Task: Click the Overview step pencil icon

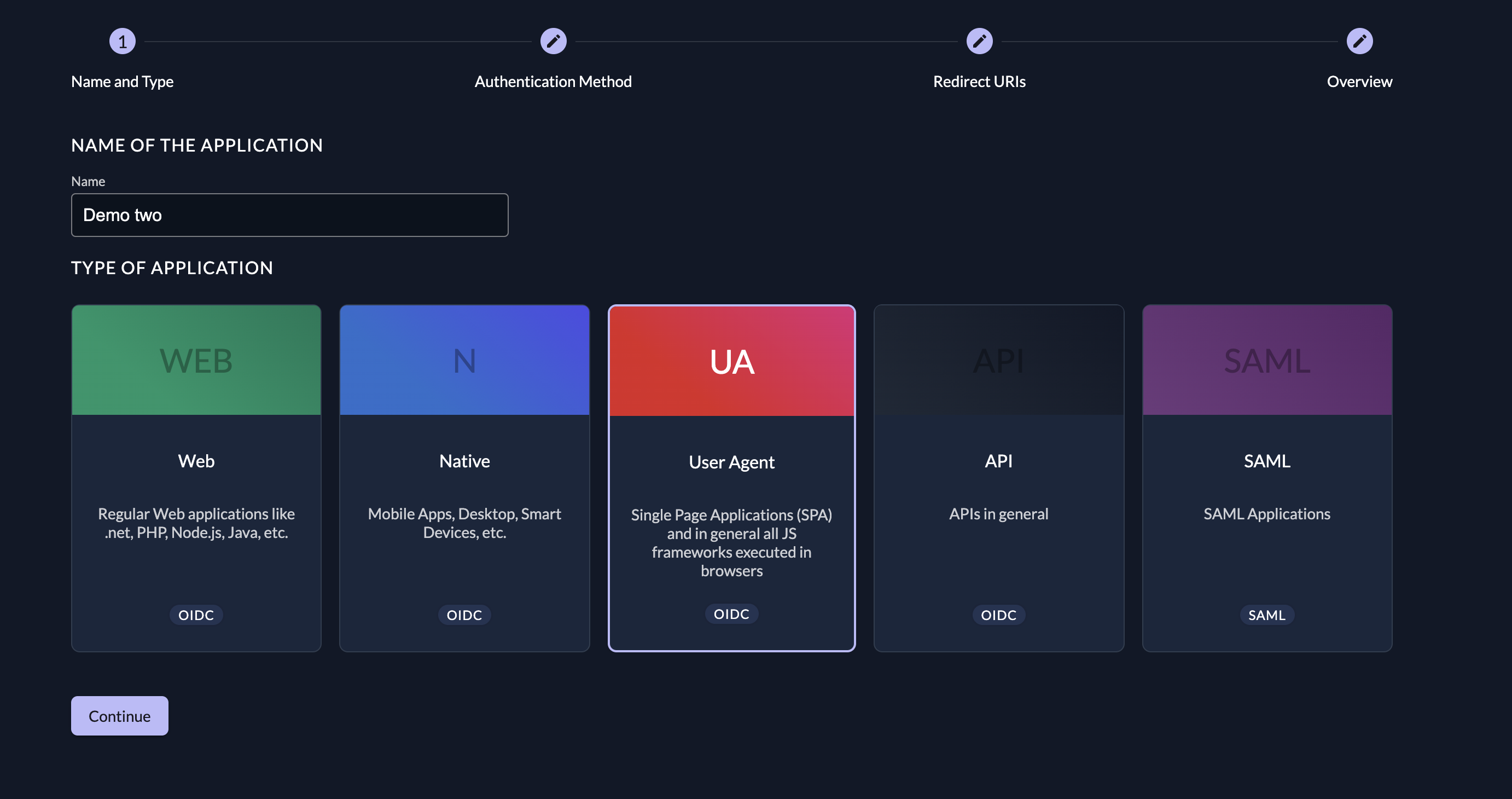Action: tap(1359, 41)
